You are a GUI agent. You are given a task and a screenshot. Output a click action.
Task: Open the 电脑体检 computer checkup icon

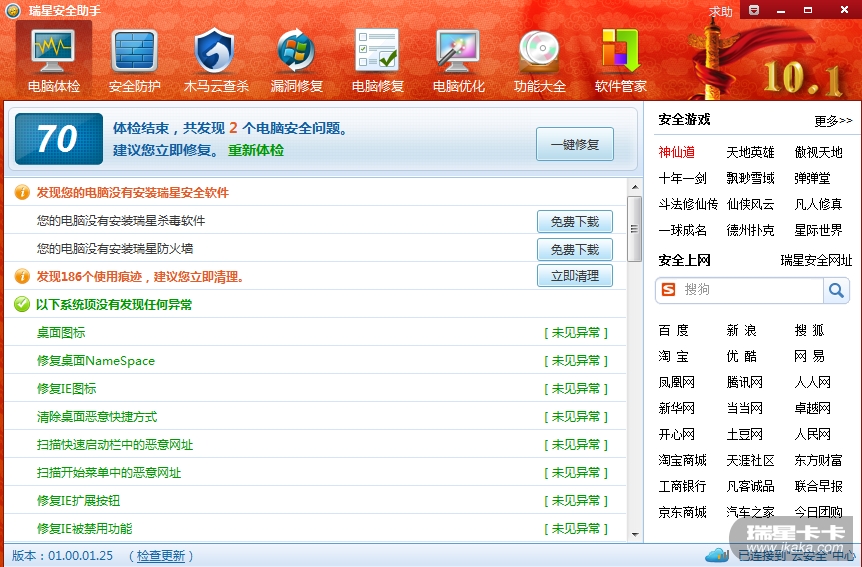pos(54,59)
